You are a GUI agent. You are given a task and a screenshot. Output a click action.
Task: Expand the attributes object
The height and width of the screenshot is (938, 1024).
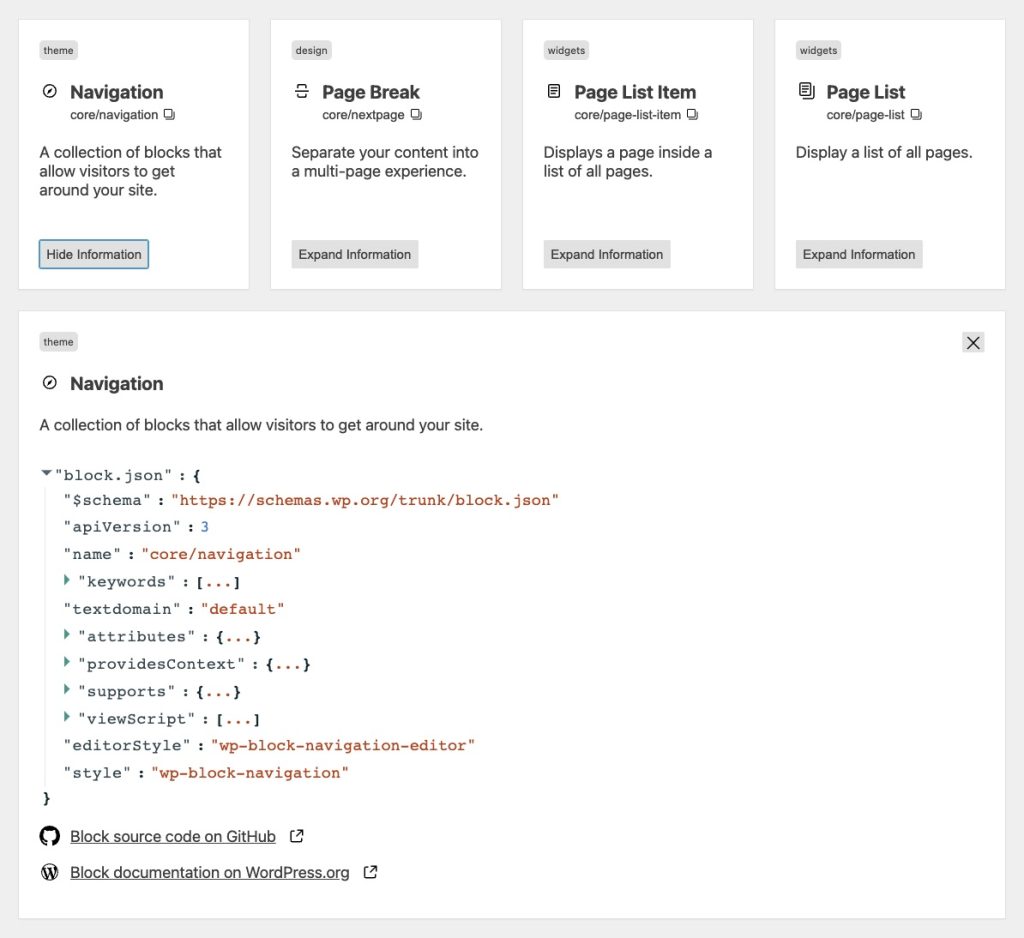point(67,635)
